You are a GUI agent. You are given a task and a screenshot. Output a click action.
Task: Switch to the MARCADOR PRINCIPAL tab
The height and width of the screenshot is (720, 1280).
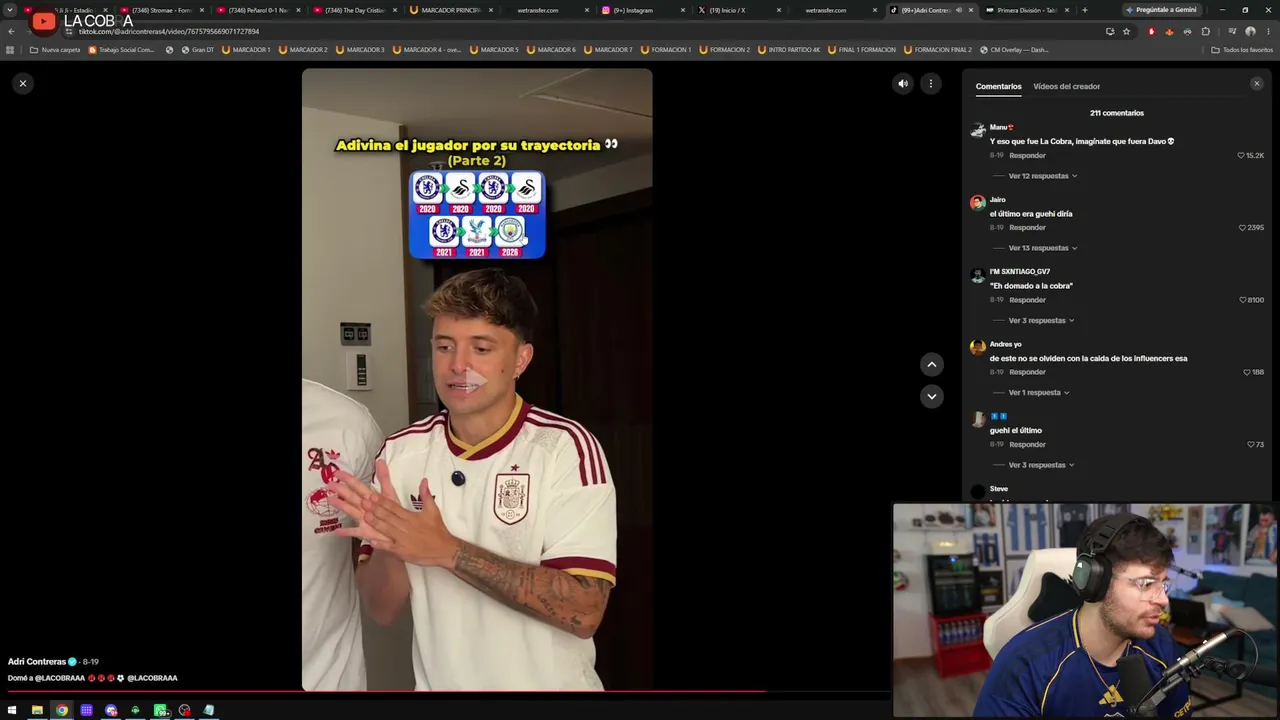click(449, 10)
